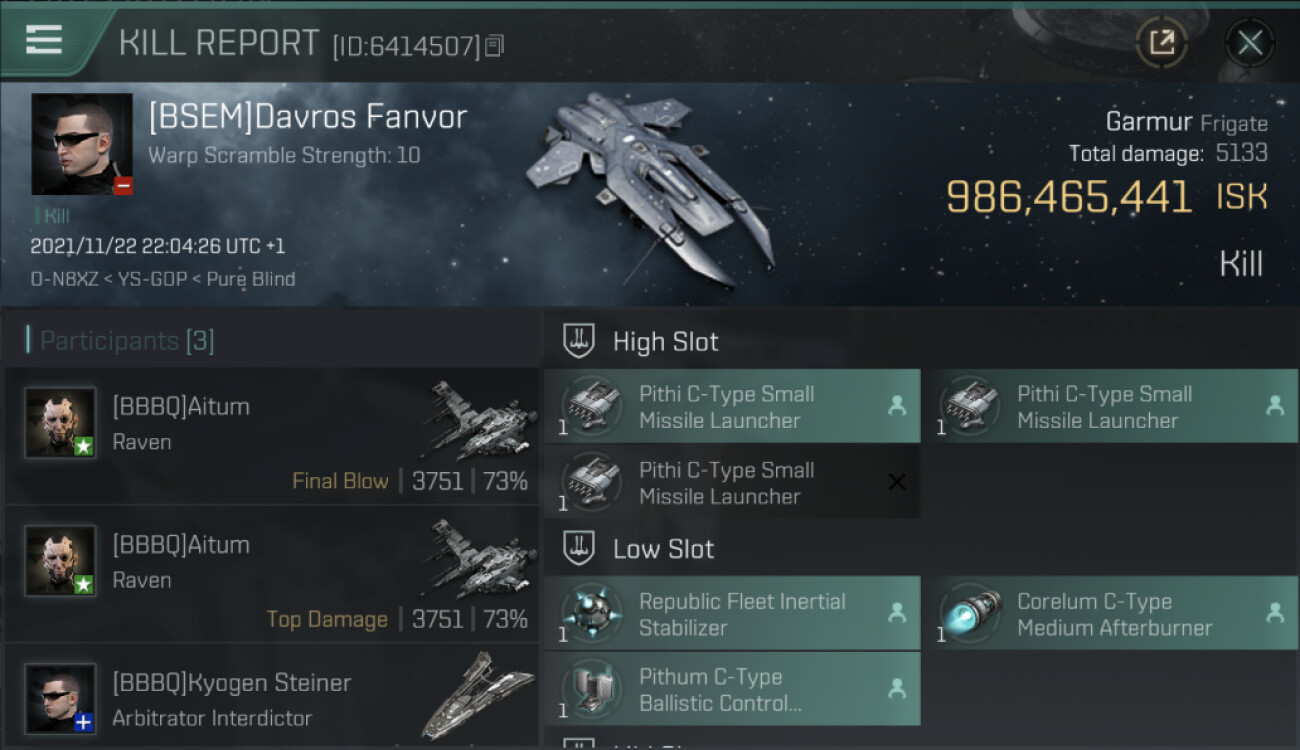Click the High Slot section icon
Image resolution: width=1300 pixels, height=750 pixels.
(579, 341)
